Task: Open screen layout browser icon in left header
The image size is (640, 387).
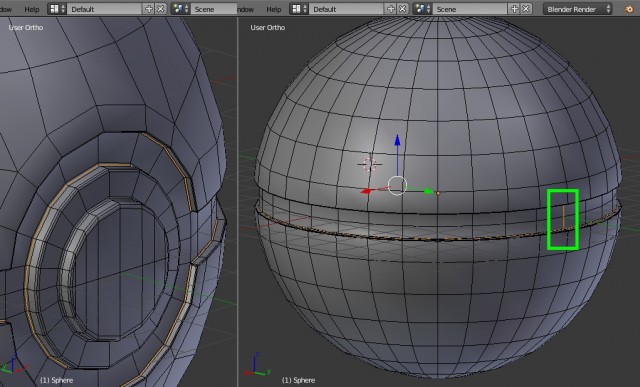Action: click(x=57, y=9)
